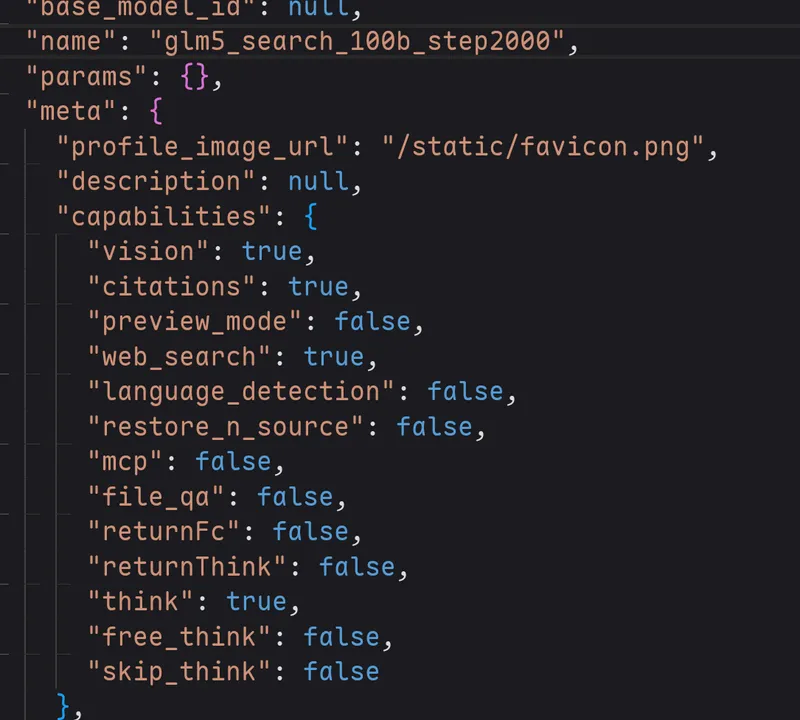Click the opening brace after "meta"

click(x=156, y=111)
